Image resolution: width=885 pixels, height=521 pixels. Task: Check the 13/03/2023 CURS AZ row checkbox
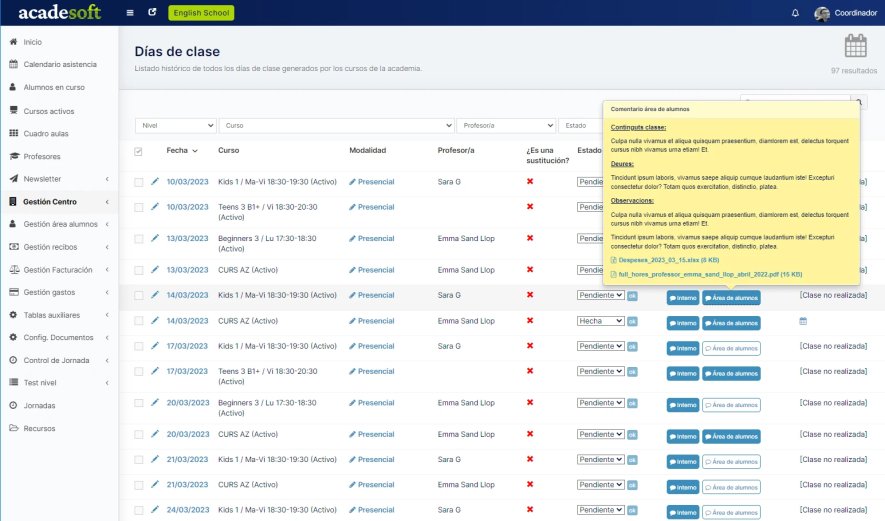pyautogui.click(x=138, y=270)
